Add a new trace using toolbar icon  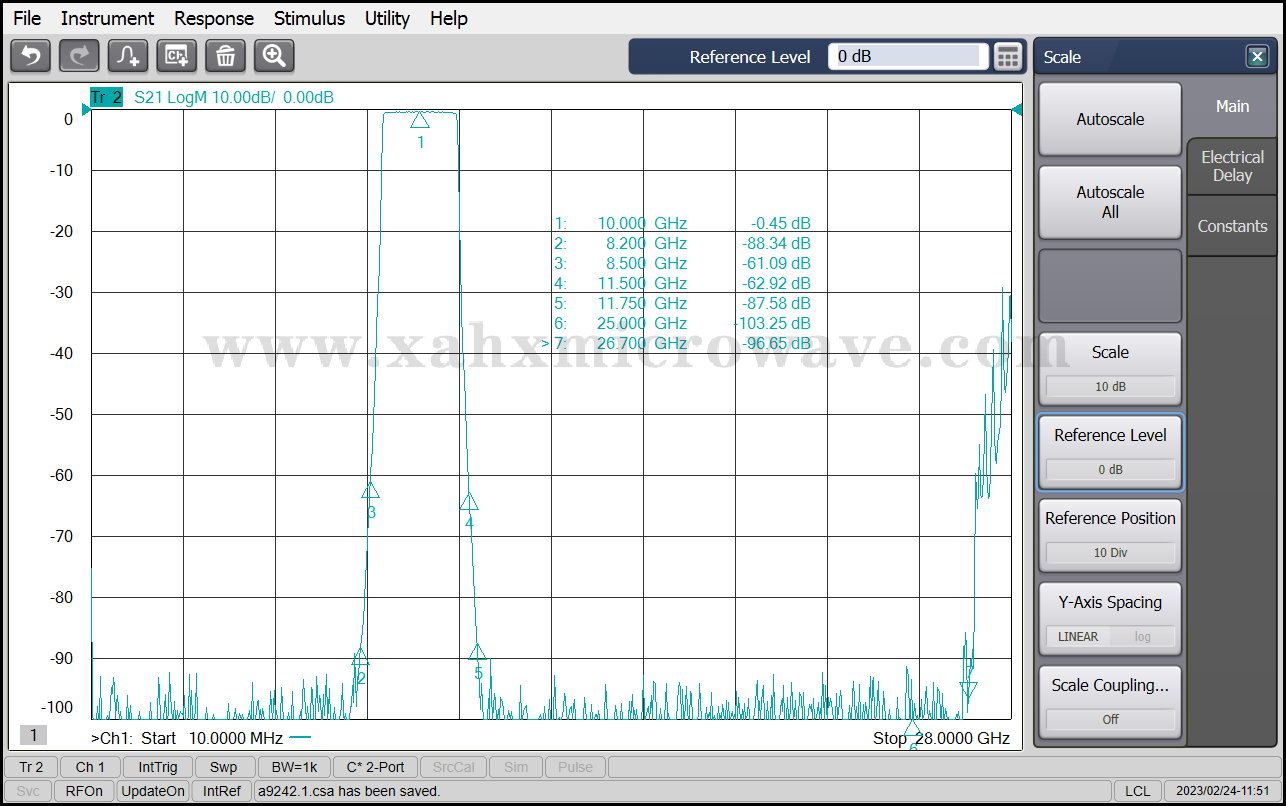point(128,56)
